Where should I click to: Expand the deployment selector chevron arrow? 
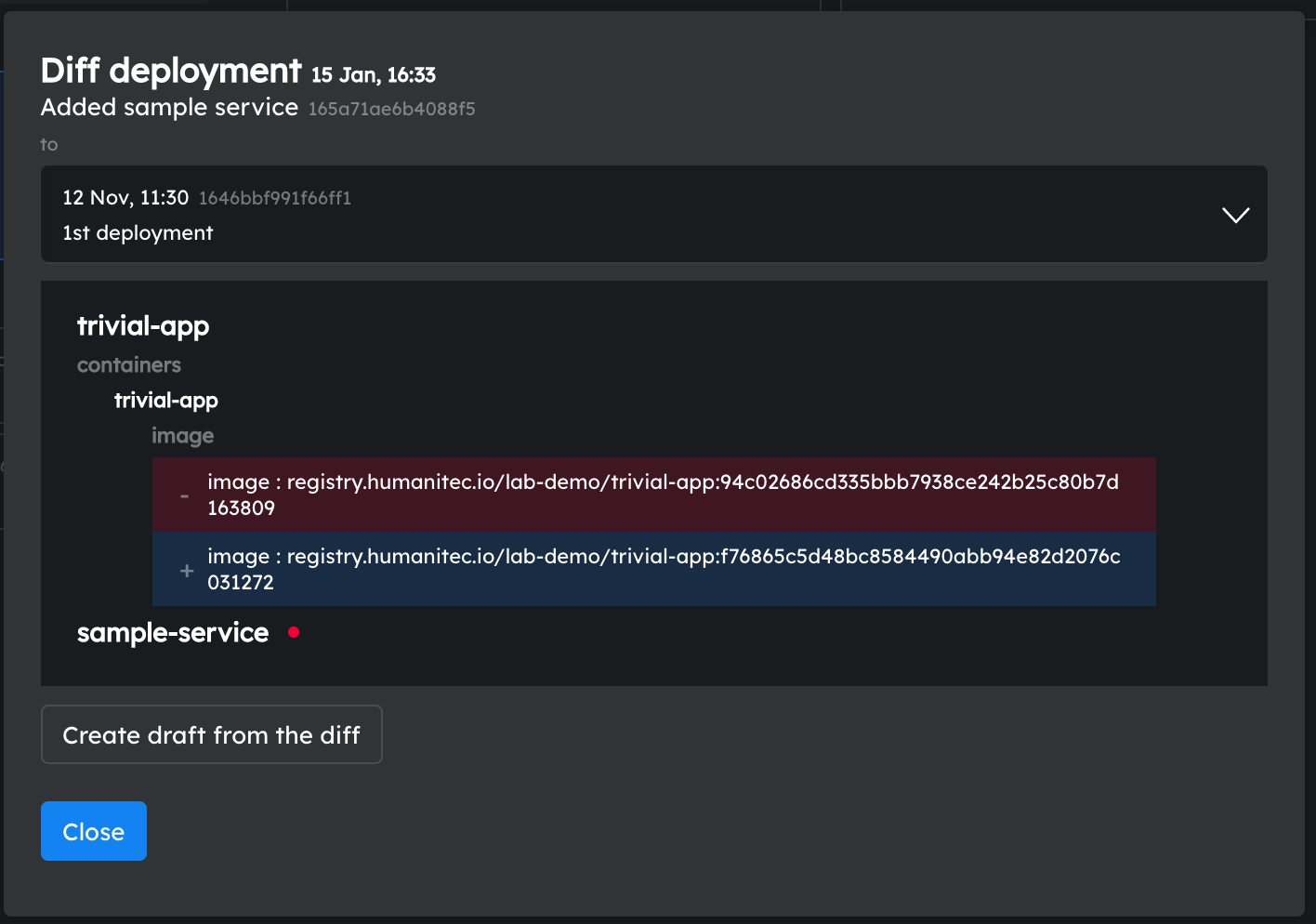coord(1235,216)
